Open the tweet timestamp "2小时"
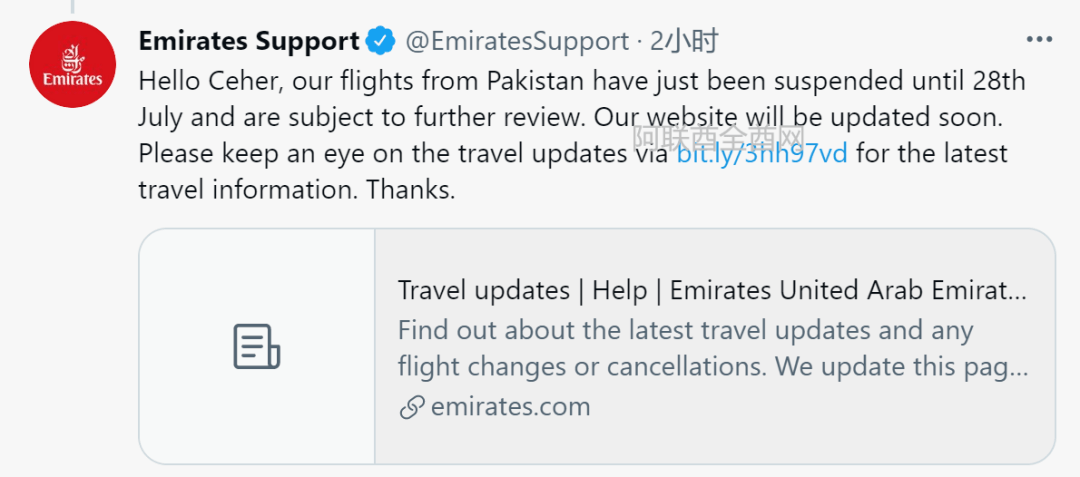Image resolution: width=1080 pixels, height=477 pixels. pyautogui.click(x=685, y=42)
